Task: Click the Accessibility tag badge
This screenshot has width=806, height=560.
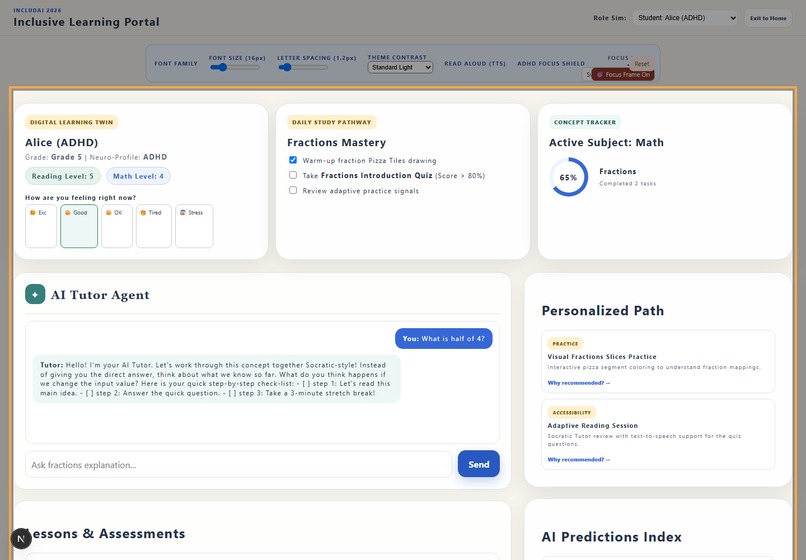Action: click(572, 412)
